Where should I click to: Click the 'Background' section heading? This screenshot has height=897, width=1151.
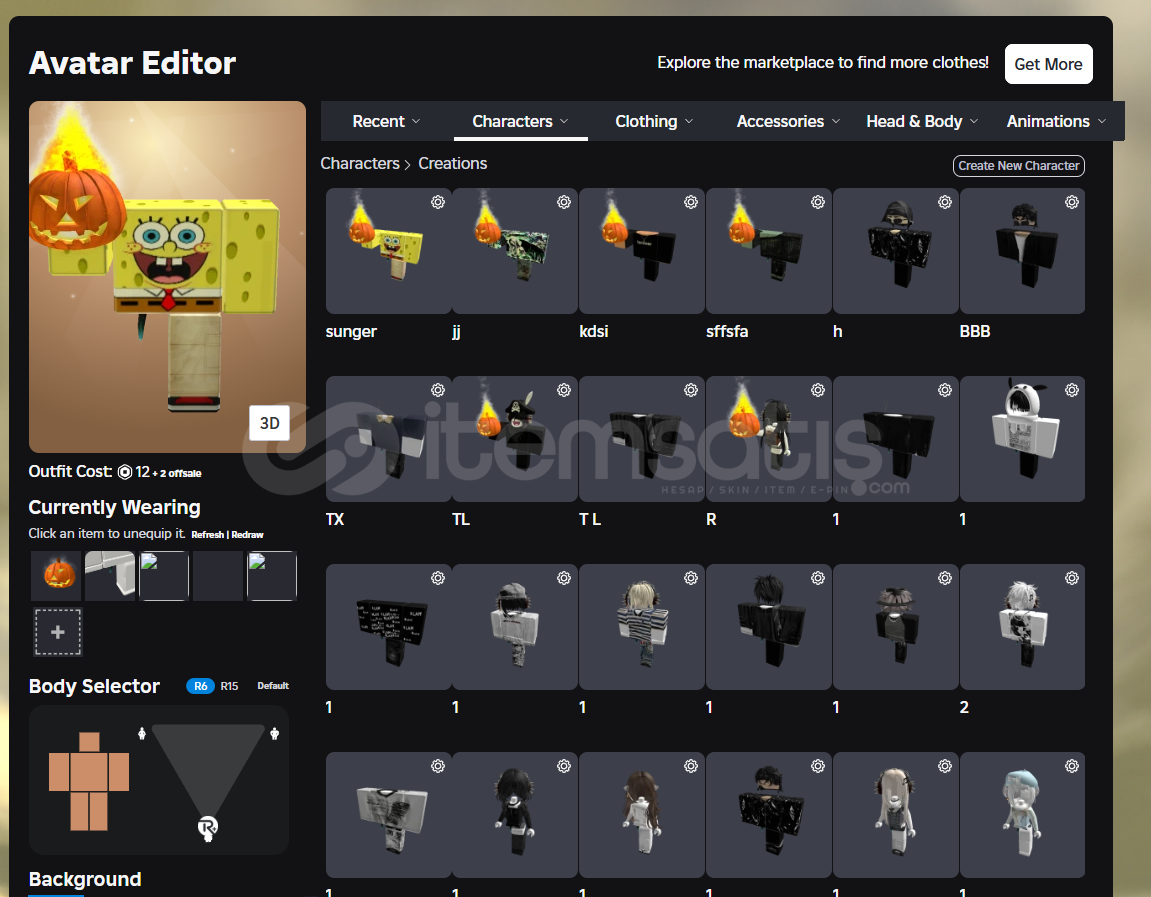tap(85, 879)
